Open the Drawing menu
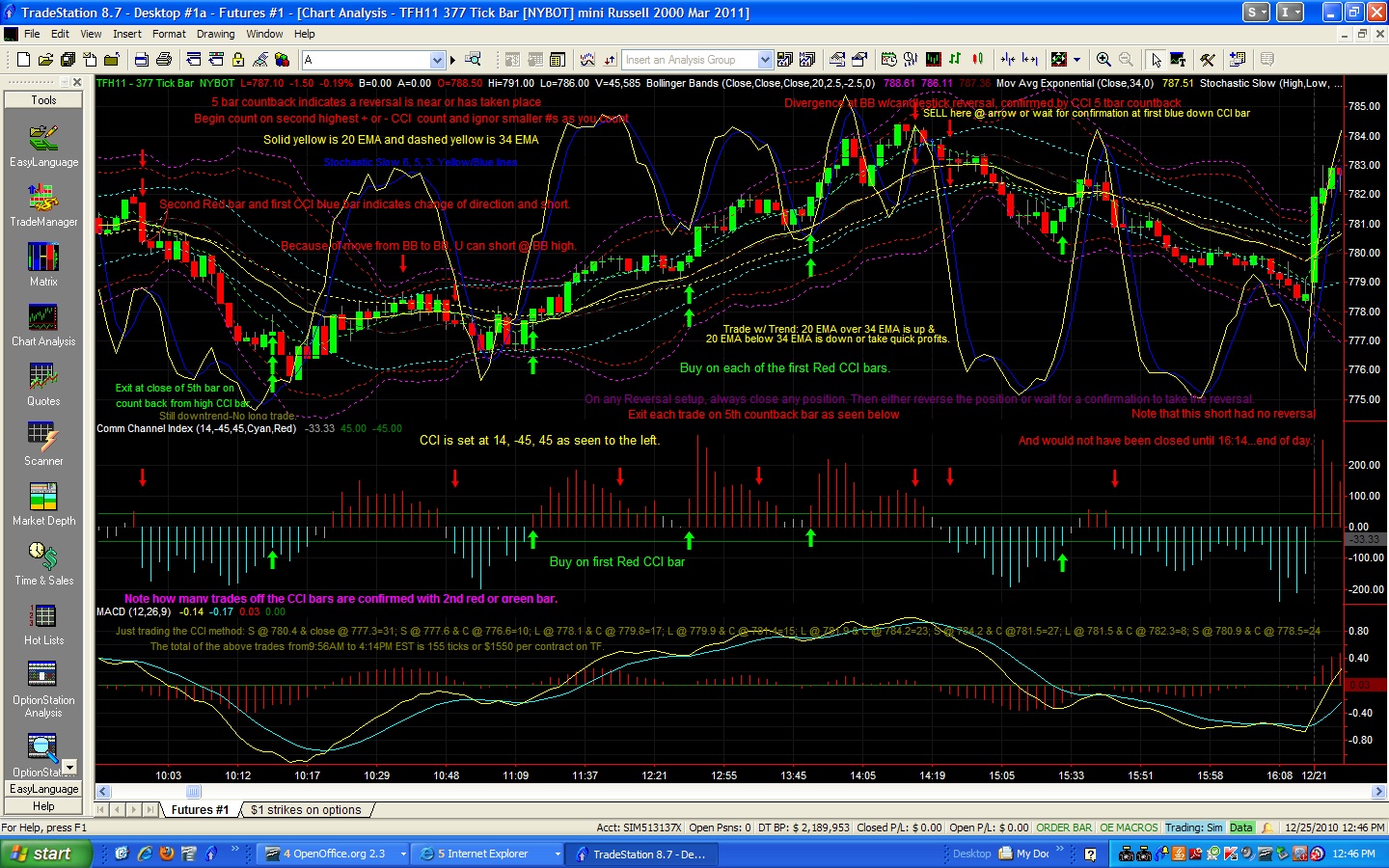The width and height of the screenshot is (1389, 868). point(216,34)
